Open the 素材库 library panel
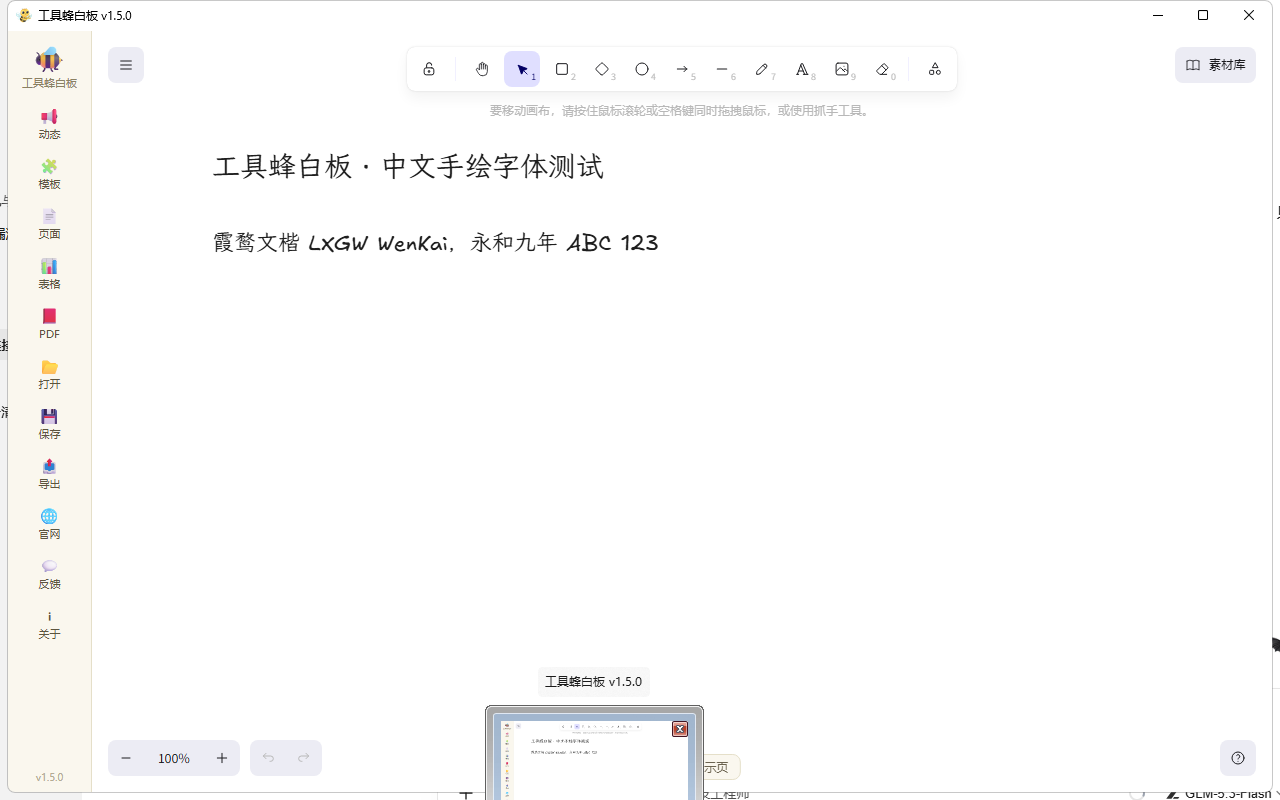 1215,65
